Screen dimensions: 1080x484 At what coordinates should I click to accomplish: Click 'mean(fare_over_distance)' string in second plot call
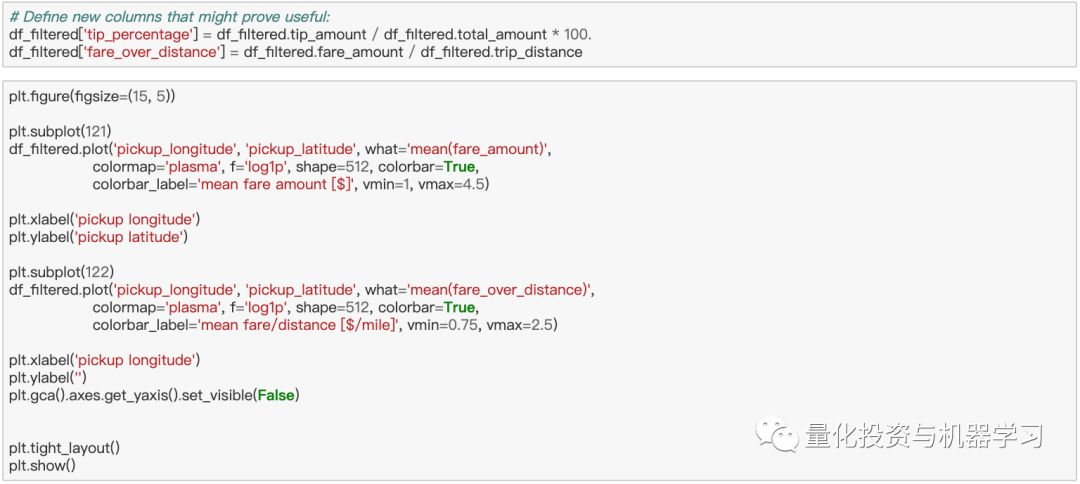(x=499, y=290)
